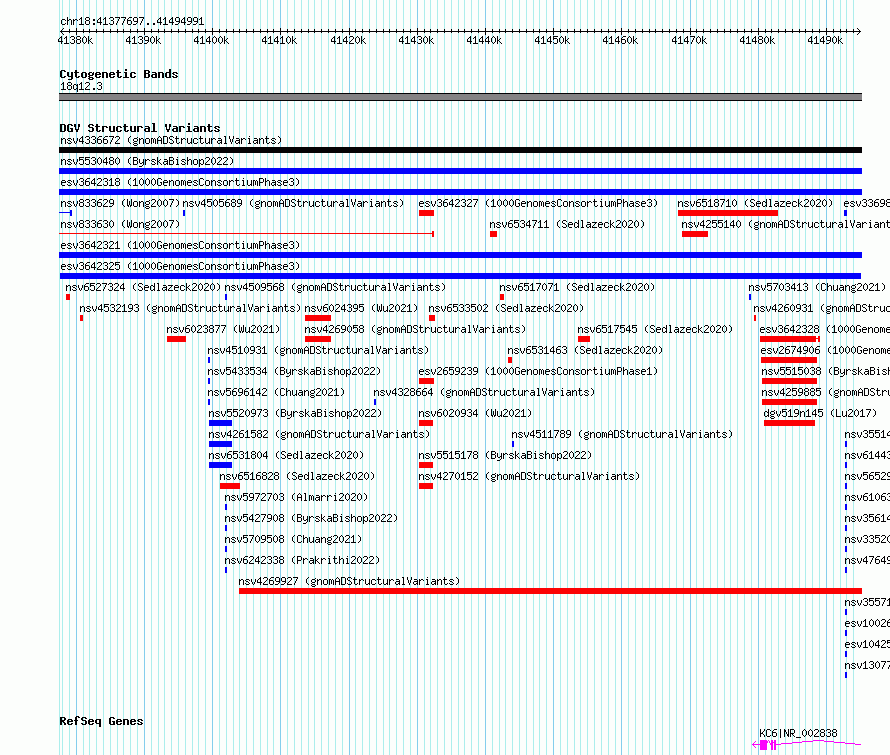Click the red nsv6518710 variant bar
The width and height of the screenshot is (890, 755).
click(x=728, y=213)
